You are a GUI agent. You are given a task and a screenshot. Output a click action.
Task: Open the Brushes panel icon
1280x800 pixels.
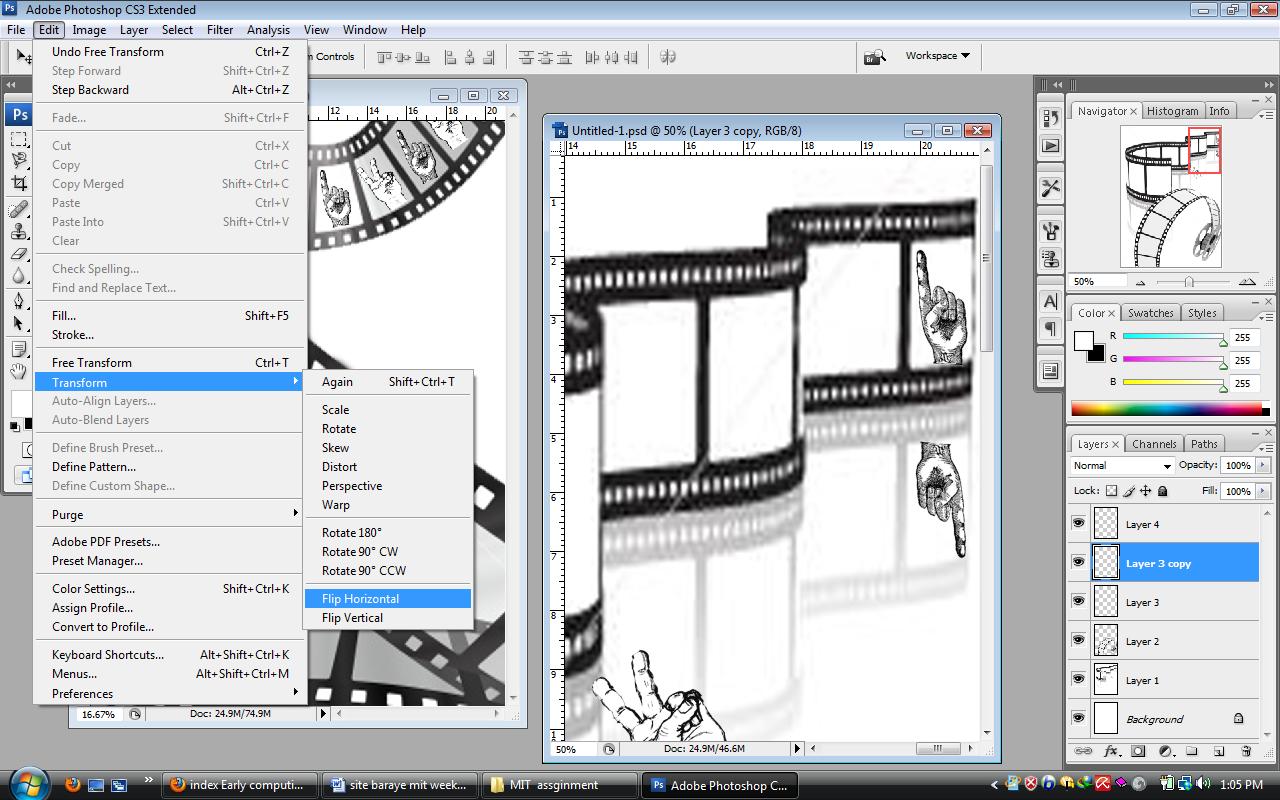[x=1050, y=232]
